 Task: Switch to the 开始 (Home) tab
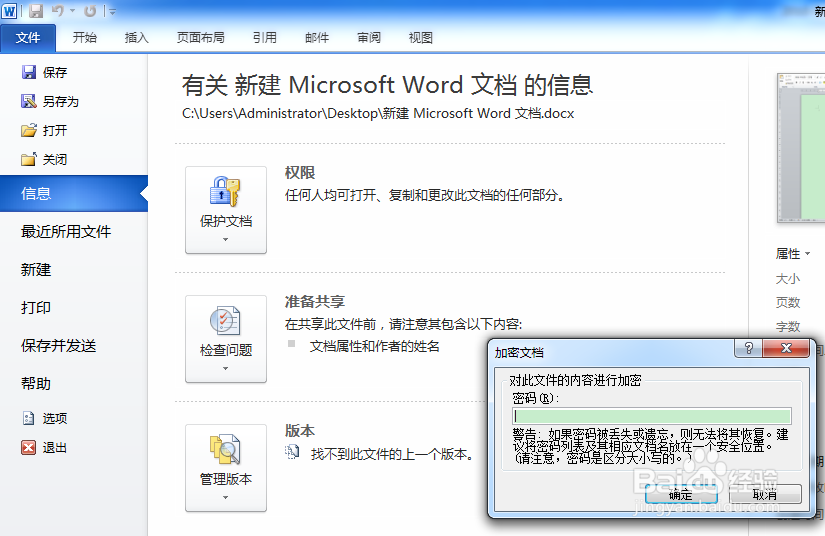pos(85,38)
